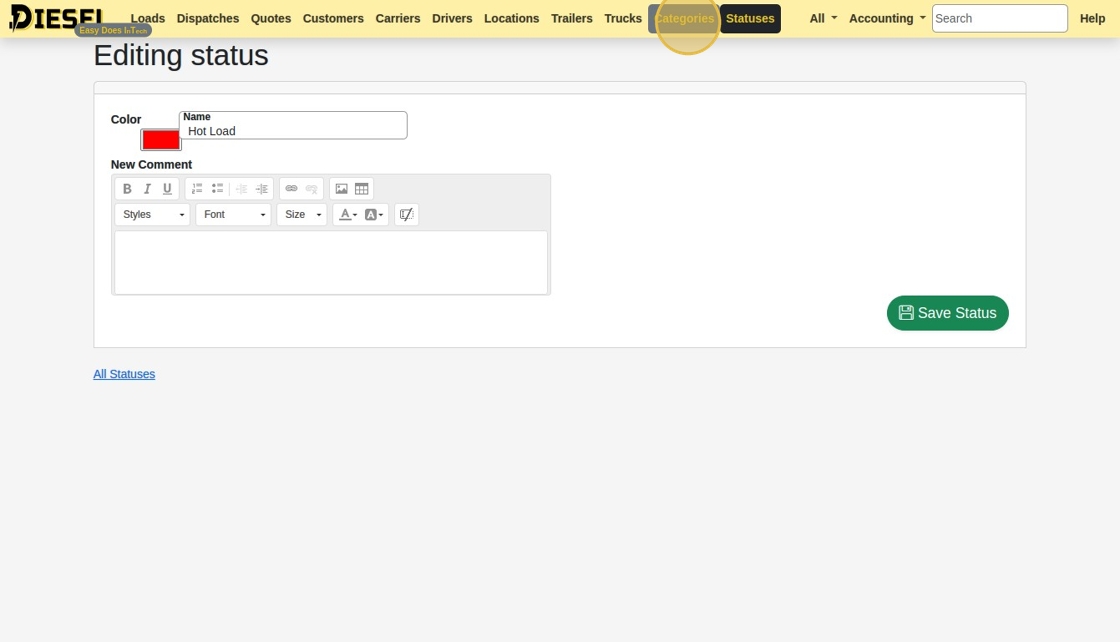Viewport: 1120px width, 642px height.
Task: Click the remove format icon
Action: 406,214
